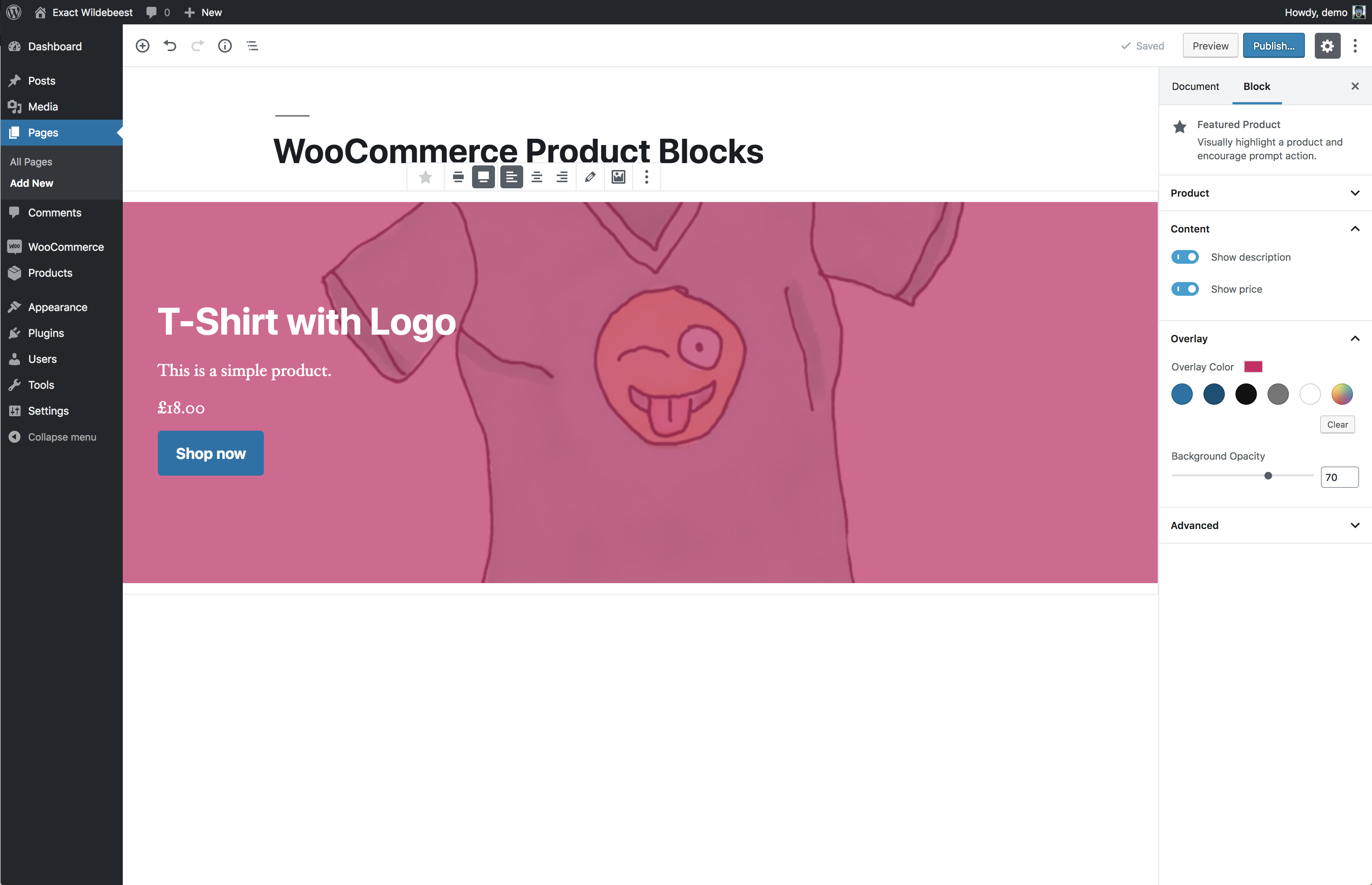Expand the Advanced settings section
The width and height of the screenshot is (1372, 885).
tap(1263, 525)
